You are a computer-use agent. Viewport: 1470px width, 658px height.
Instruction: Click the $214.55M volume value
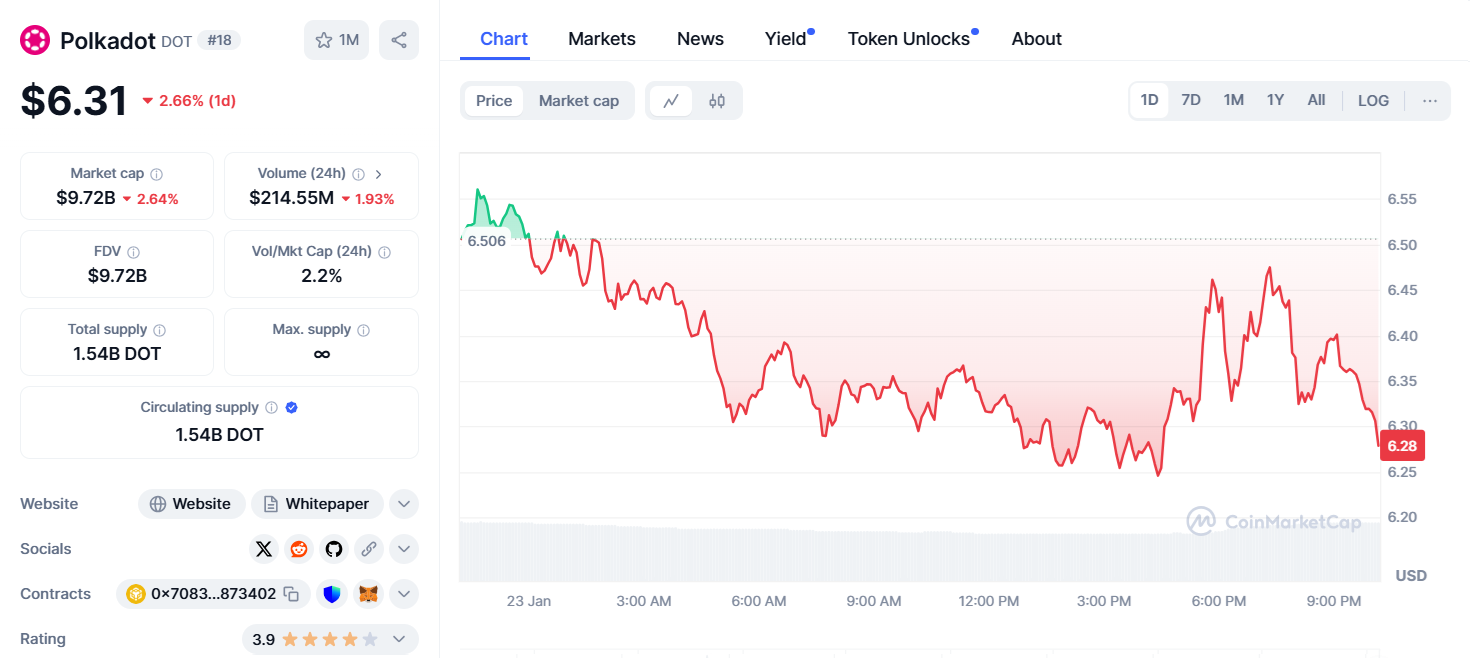tap(292, 198)
